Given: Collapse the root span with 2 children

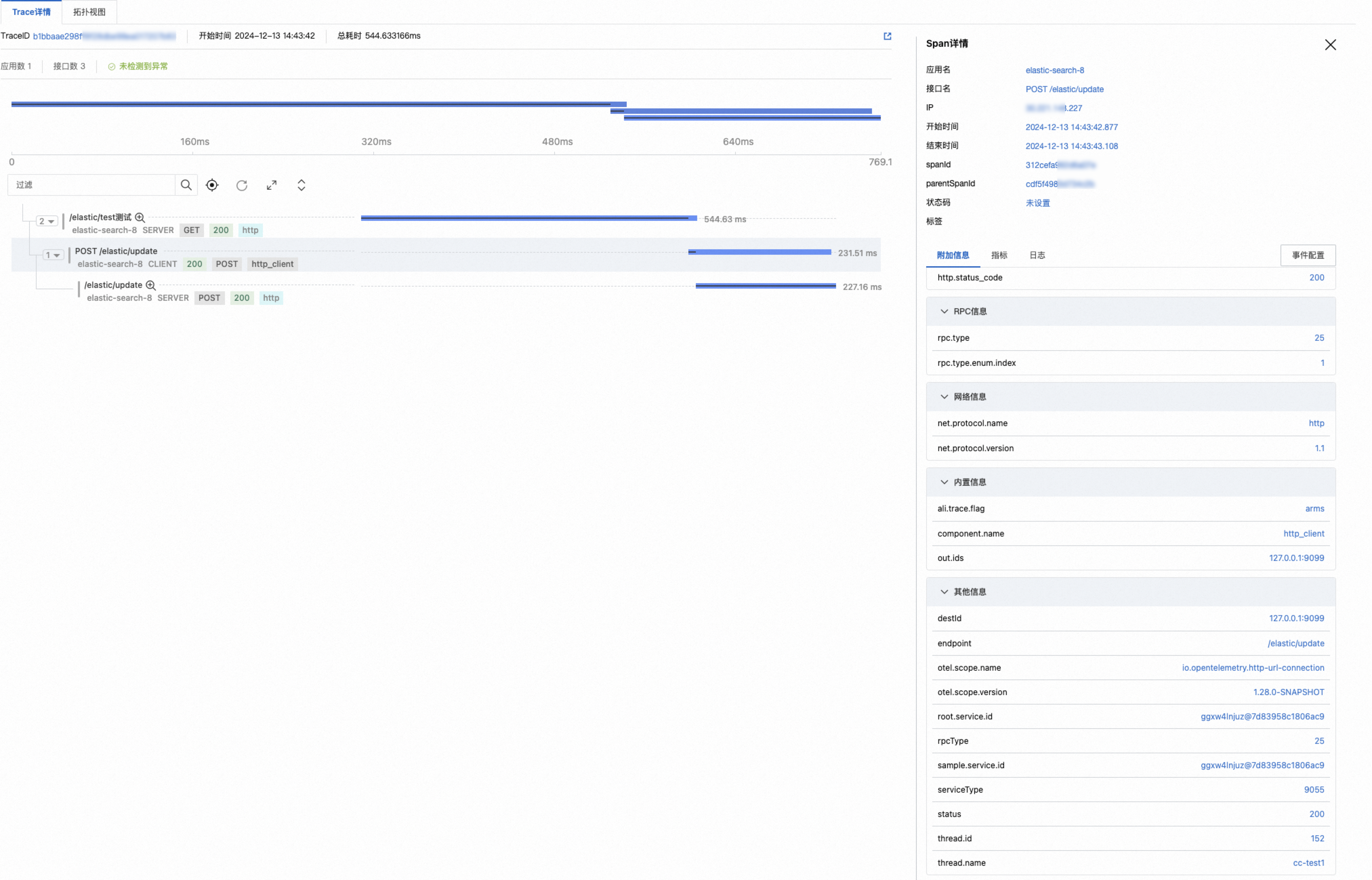Looking at the screenshot, I should tap(47, 221).
